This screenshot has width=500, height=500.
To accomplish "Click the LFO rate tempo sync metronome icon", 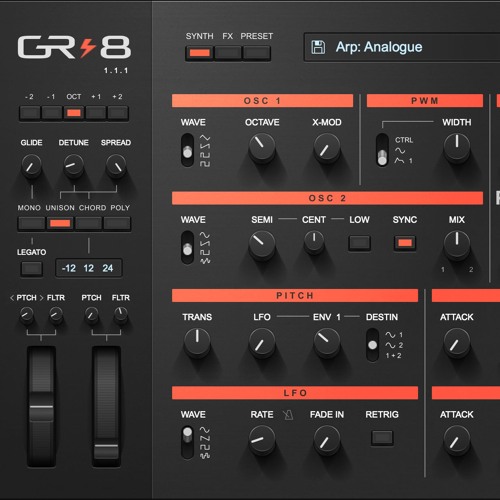I will pos(288,415).
